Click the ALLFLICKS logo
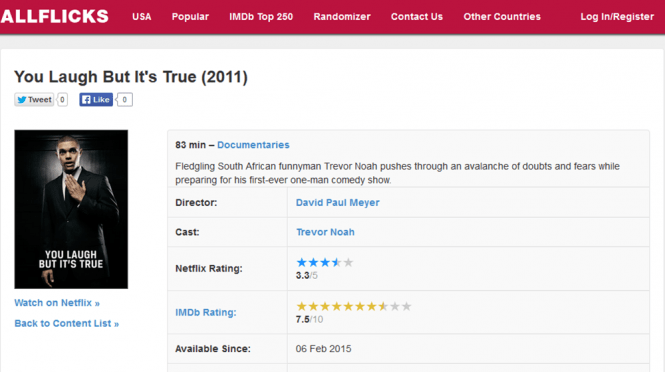Screen dimensions: 665x372 pyautogui.click(x=54, y=17)
